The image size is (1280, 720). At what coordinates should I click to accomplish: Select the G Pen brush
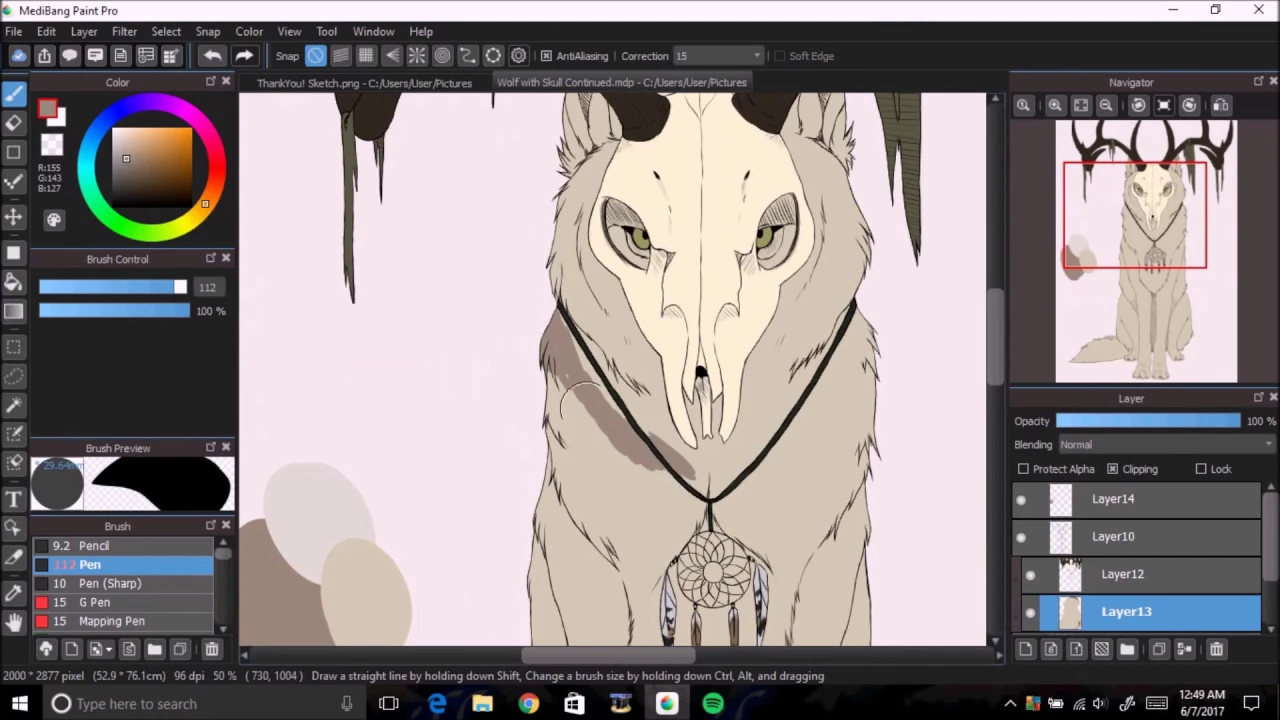pyautogui.click(x=123, y=603)
